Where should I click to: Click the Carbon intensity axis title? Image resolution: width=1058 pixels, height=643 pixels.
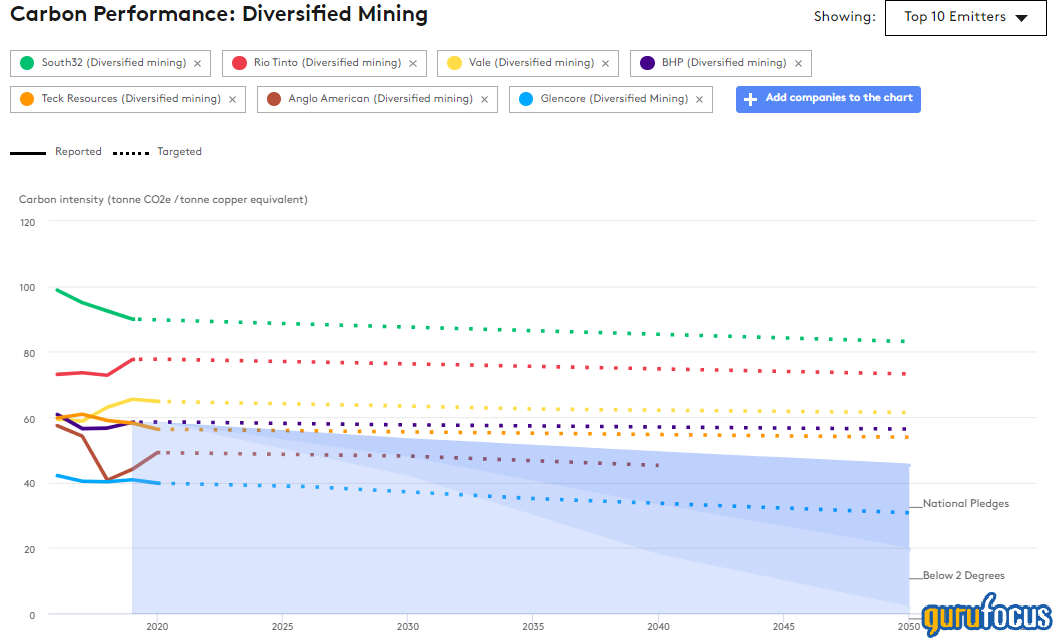(163, 200)
